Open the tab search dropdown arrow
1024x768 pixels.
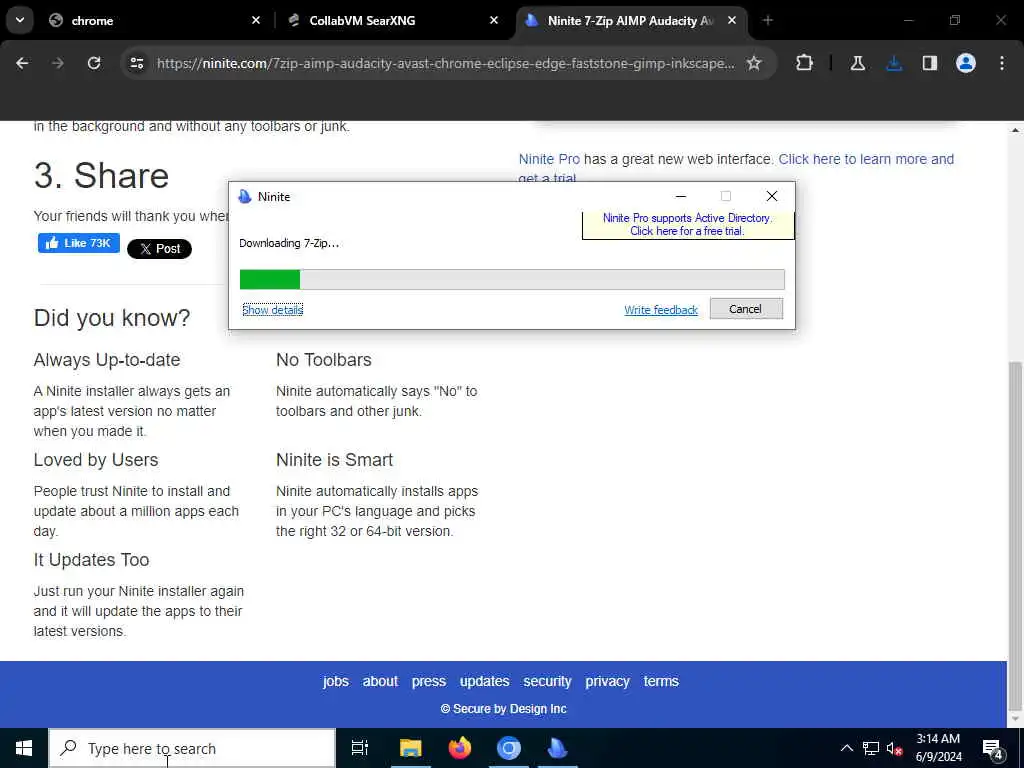coord(20,20)
